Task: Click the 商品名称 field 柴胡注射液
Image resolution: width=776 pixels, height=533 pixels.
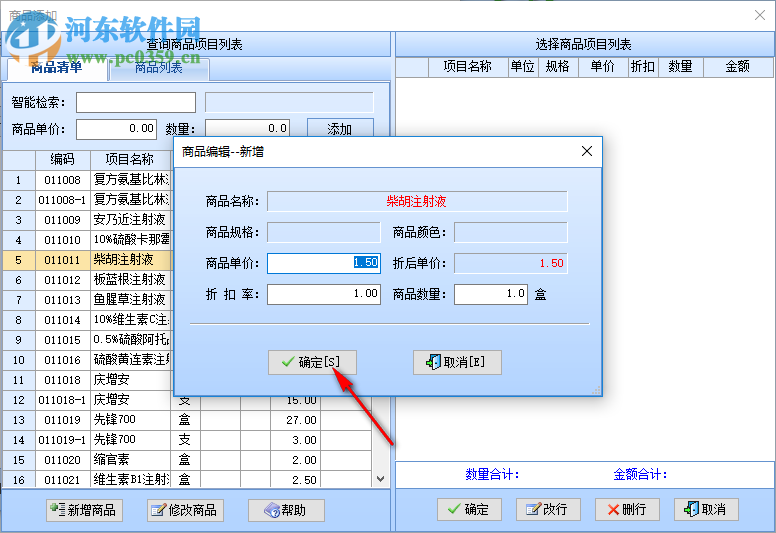Action: [417, 201]
